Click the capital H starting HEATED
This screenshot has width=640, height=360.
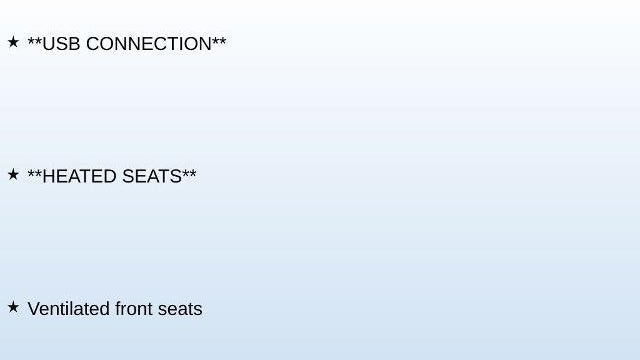point(48,176)
